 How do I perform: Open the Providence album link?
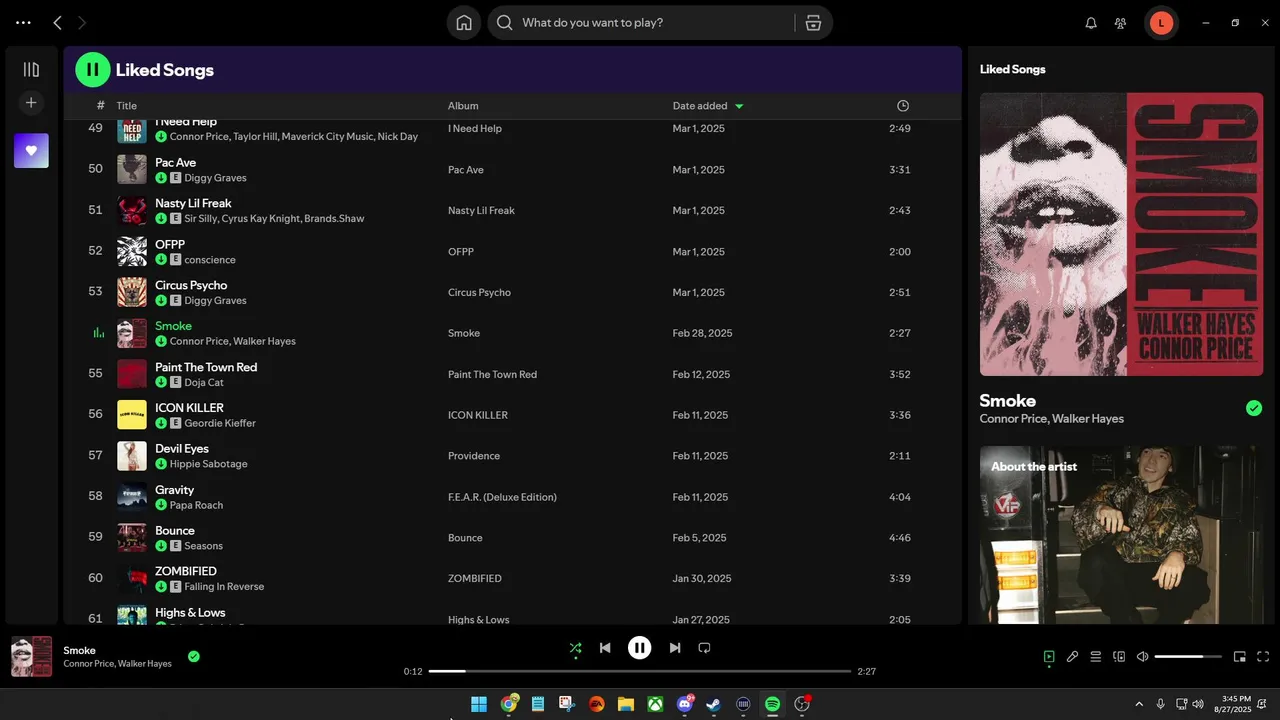474,456
